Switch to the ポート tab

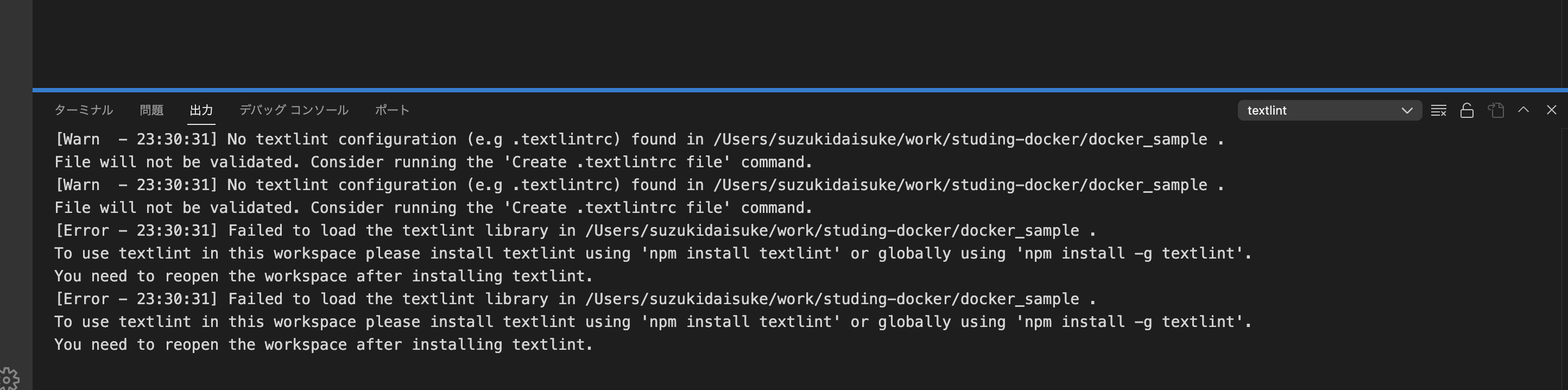point(392,110)
